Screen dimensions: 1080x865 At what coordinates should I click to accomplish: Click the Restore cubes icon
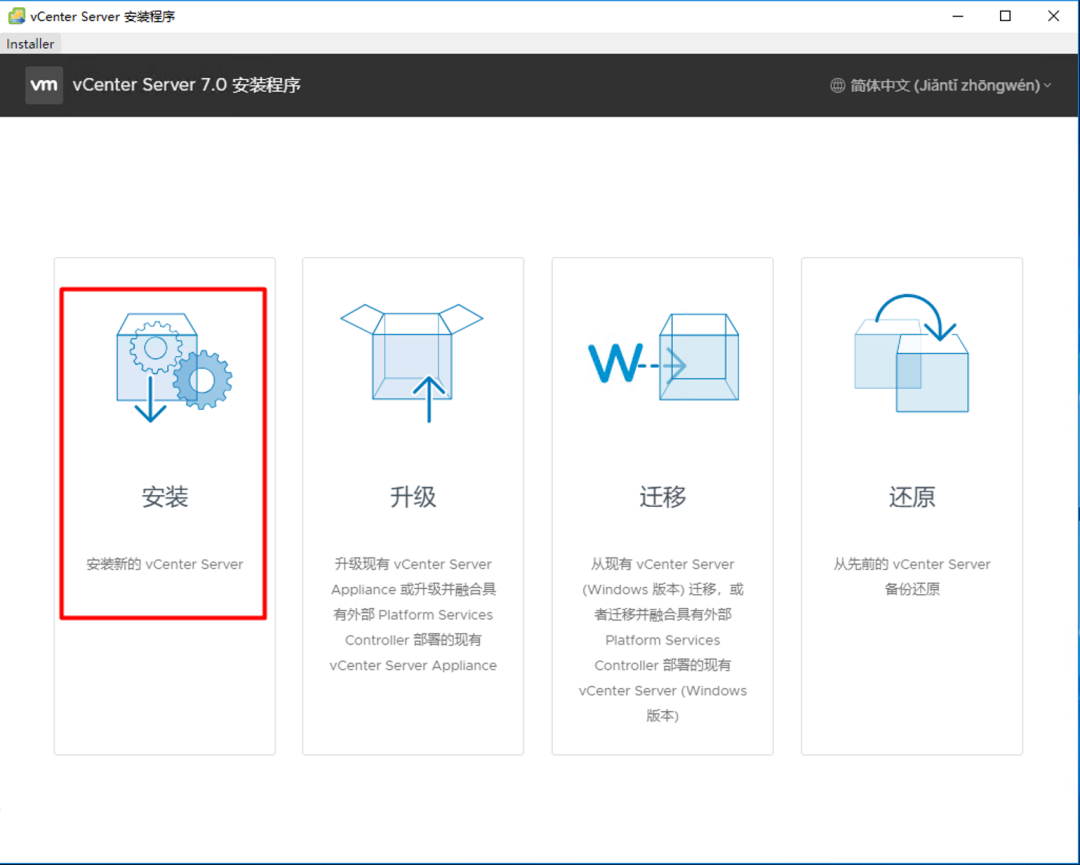tap(911, 353)
